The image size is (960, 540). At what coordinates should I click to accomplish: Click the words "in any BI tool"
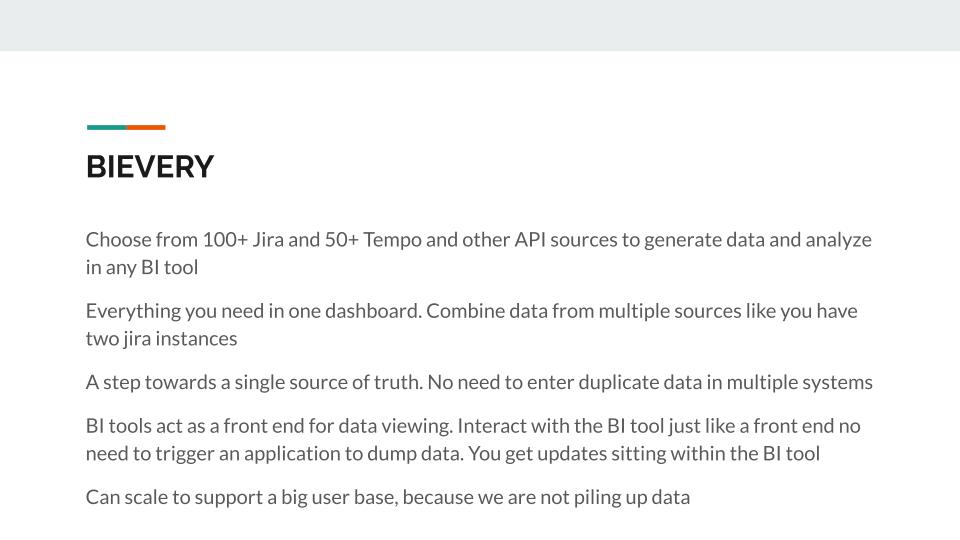[142, 267]
